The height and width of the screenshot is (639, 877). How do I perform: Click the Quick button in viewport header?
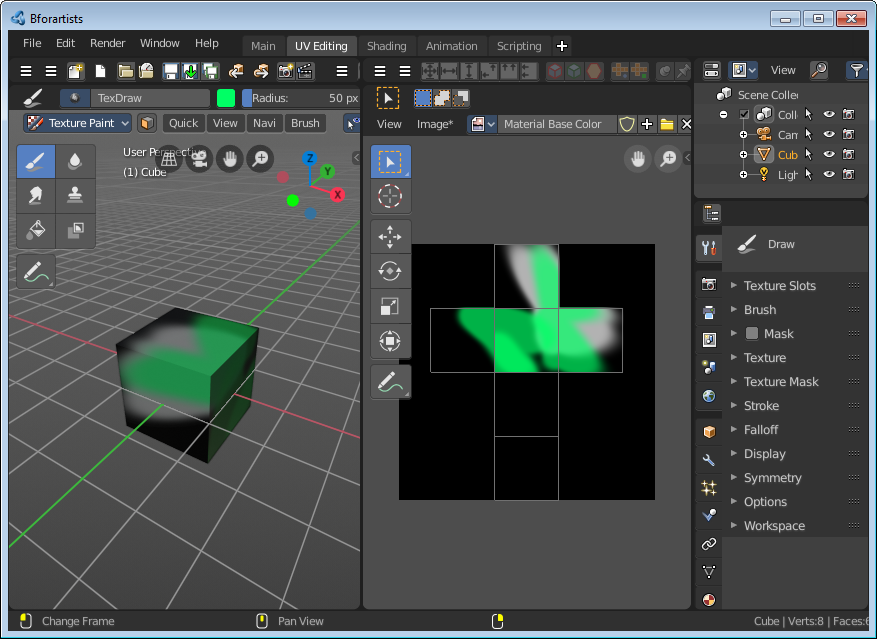pos(183,123)
